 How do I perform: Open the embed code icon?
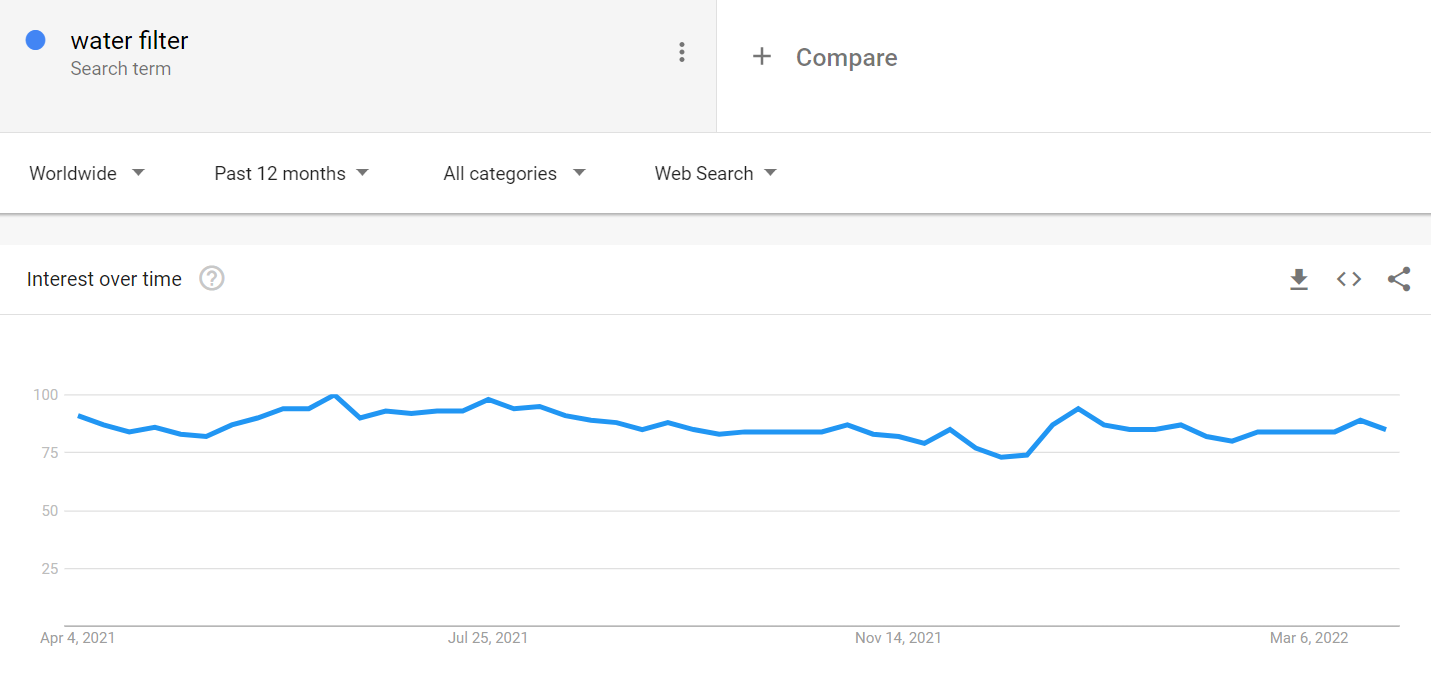[x=1349, y=279]
